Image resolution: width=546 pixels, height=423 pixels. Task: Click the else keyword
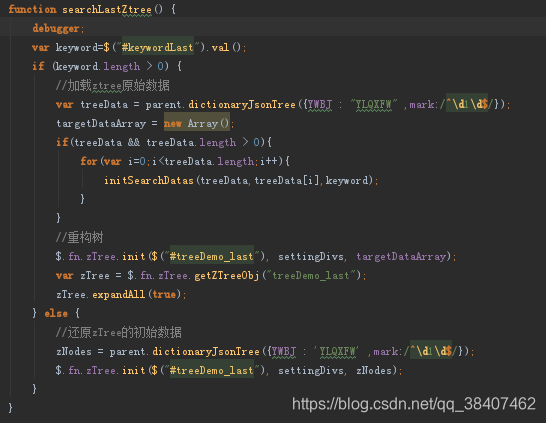(56, 313)
